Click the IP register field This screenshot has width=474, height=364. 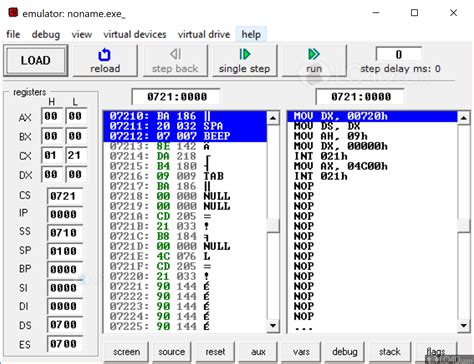[65, 214]
